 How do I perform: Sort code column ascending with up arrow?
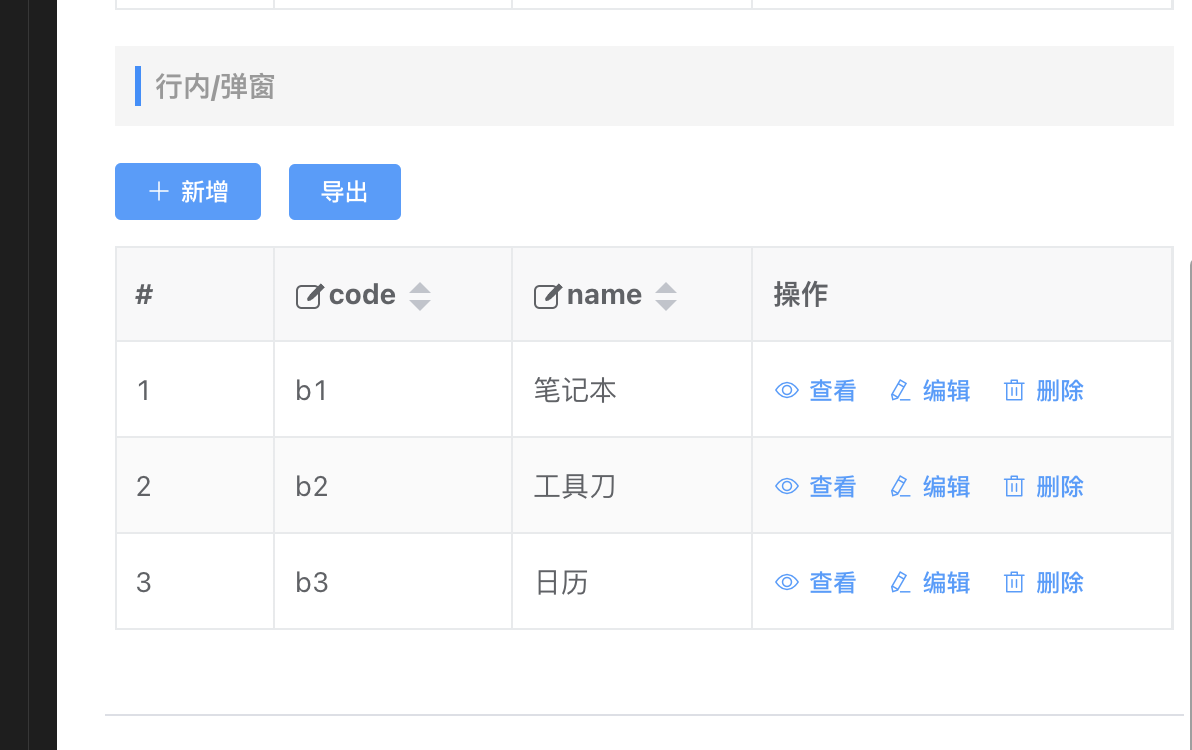click(x=420, y=289)
